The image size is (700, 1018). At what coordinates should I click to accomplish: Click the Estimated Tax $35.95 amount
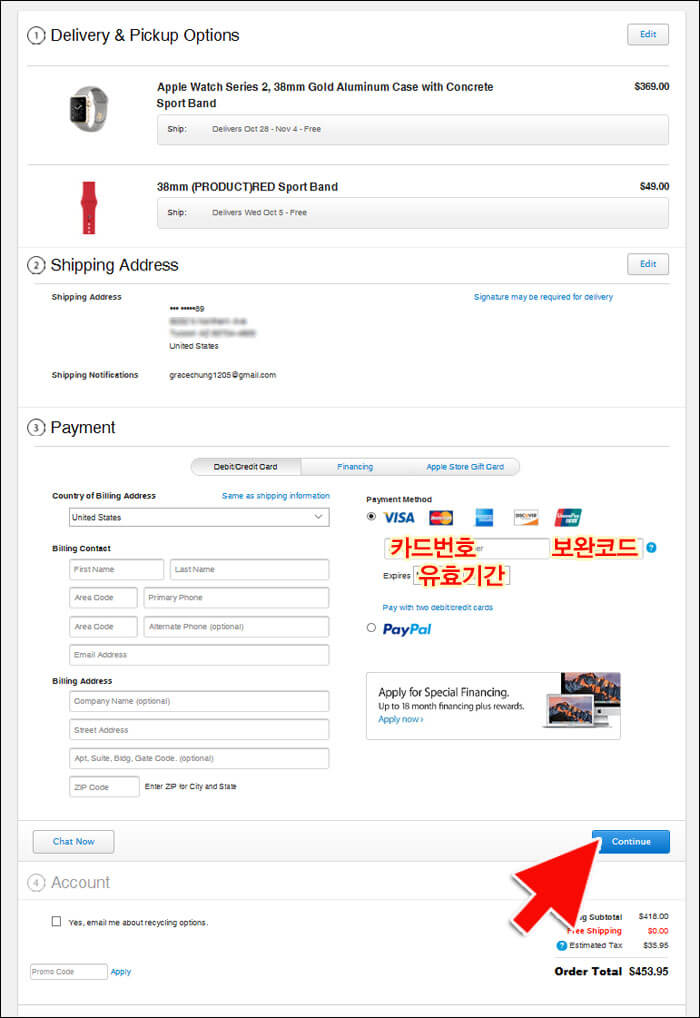tap(655, 945)
